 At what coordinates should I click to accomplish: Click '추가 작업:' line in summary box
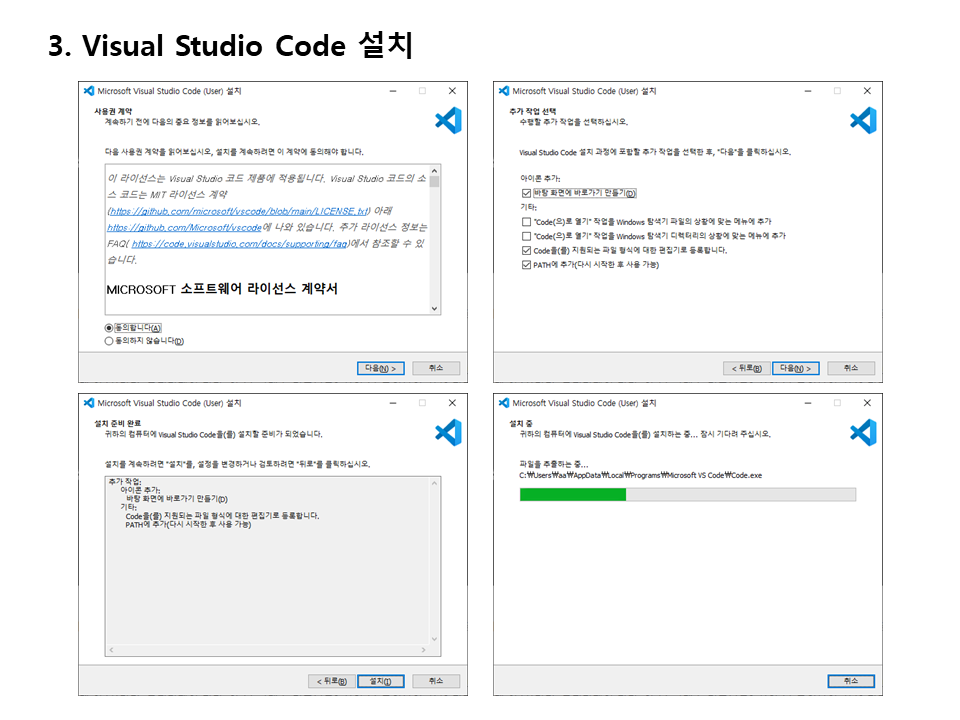tap(126, 482)
